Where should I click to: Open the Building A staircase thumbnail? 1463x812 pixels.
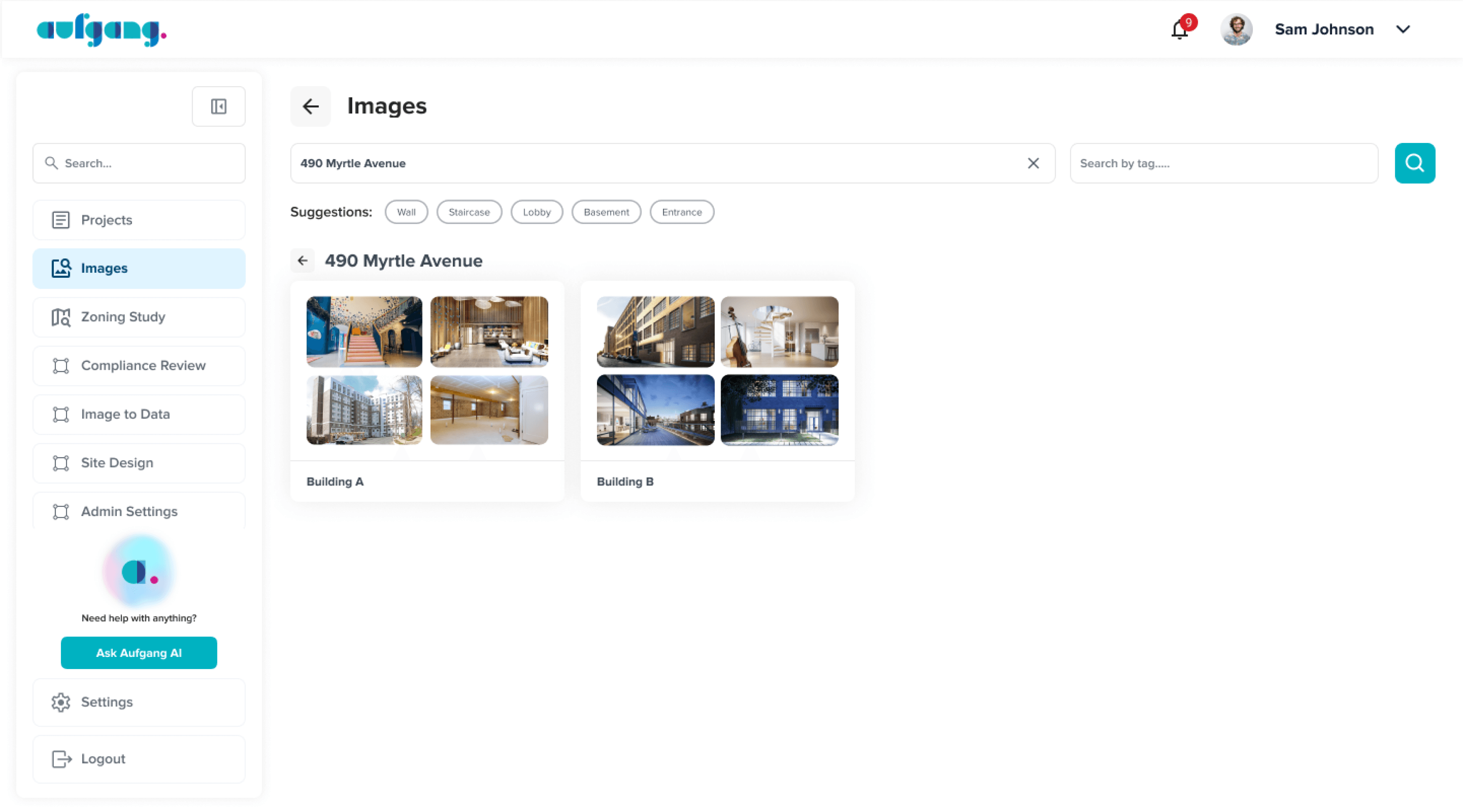click(364, 332)
